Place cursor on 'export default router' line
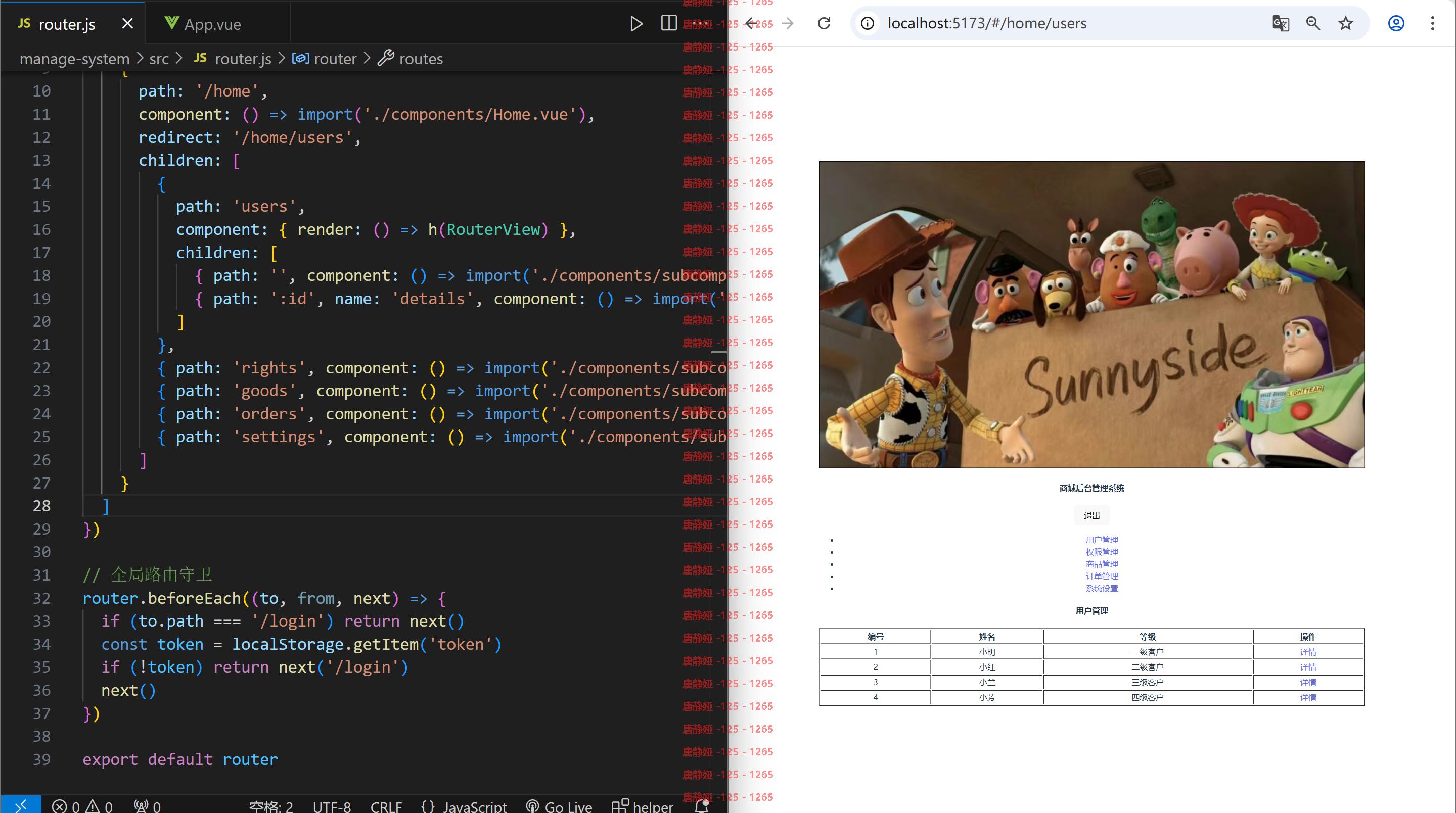The width and height of the screenshot is (1456, 813). (x=180, y=760)
